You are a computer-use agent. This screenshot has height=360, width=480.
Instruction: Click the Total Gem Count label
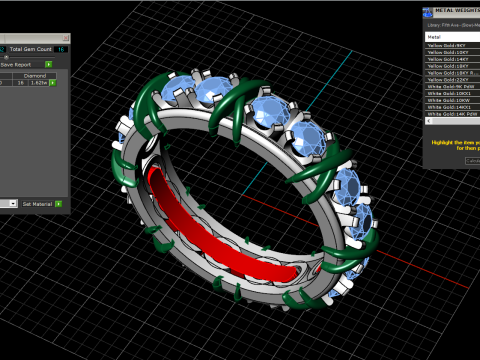pos(30,49)
